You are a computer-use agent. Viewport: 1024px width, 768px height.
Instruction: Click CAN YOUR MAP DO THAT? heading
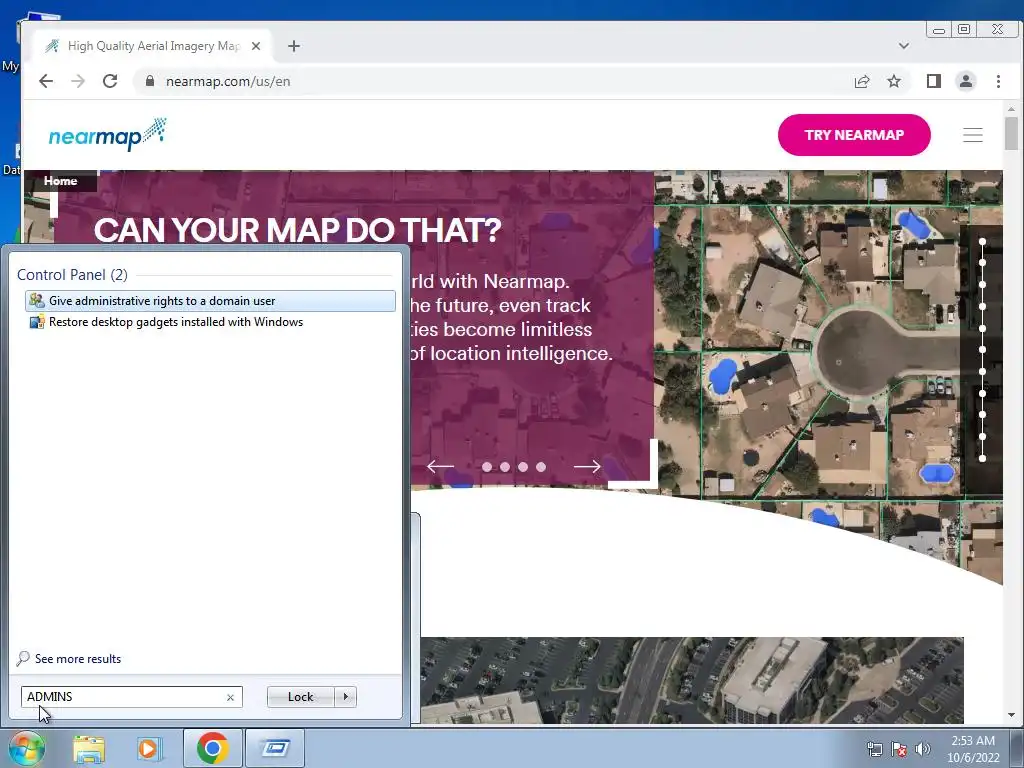point(298,230)
